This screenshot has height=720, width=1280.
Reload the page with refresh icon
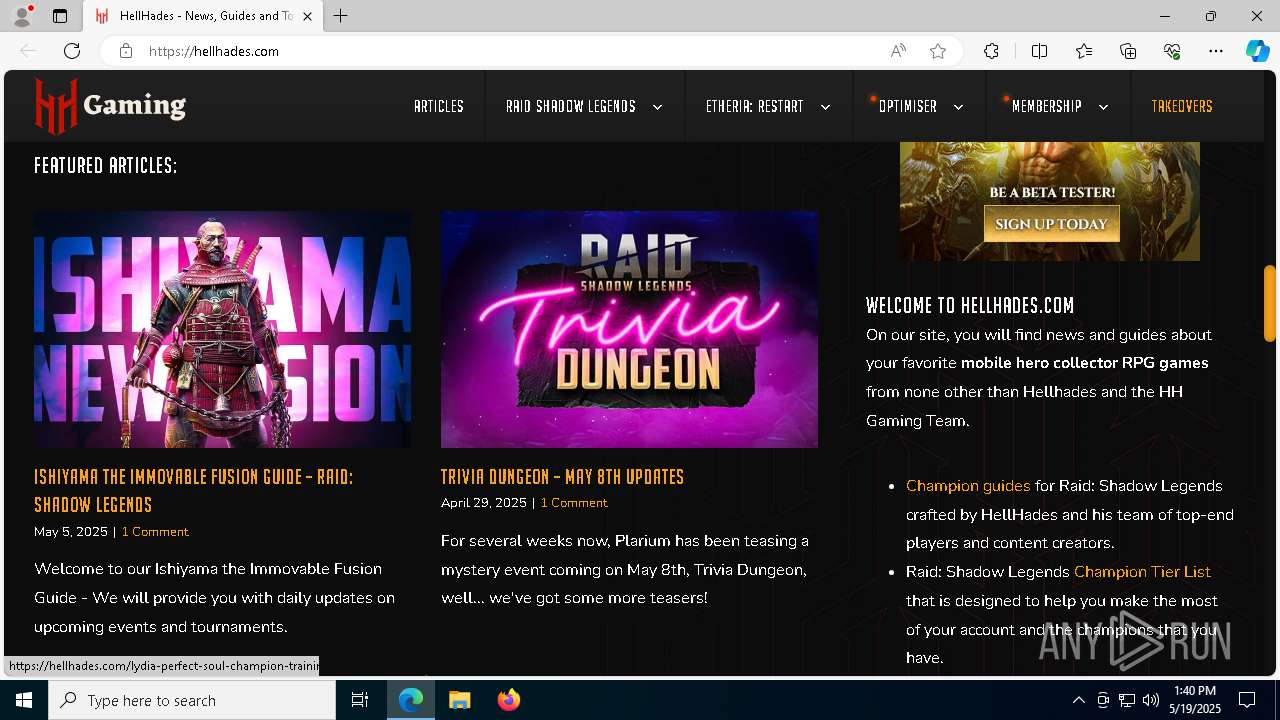tap(72, 51)
